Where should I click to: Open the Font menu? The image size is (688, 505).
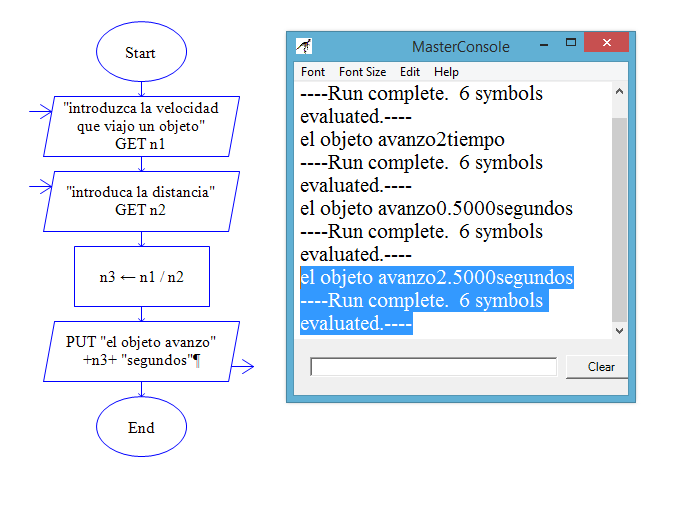coord(313,72)
